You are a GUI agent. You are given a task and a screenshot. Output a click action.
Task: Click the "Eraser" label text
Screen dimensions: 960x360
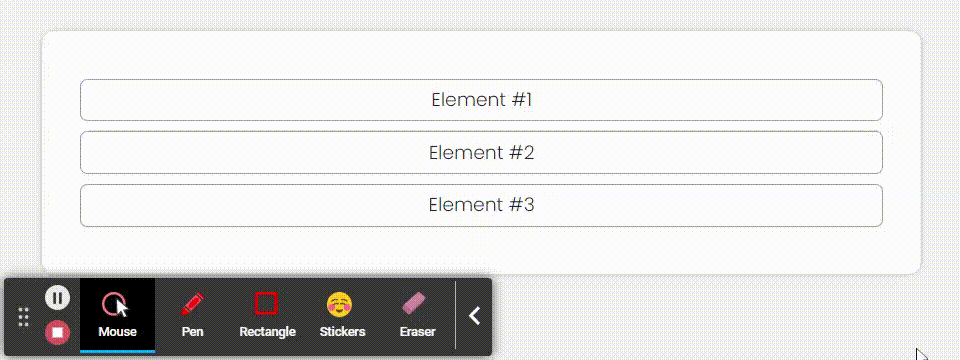(418, 332)
